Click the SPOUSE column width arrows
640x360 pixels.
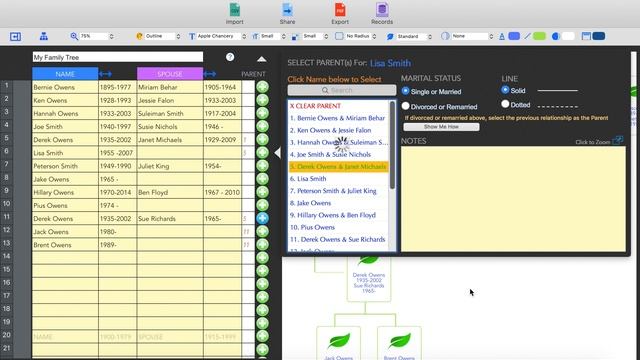click(x=210, y=74)
